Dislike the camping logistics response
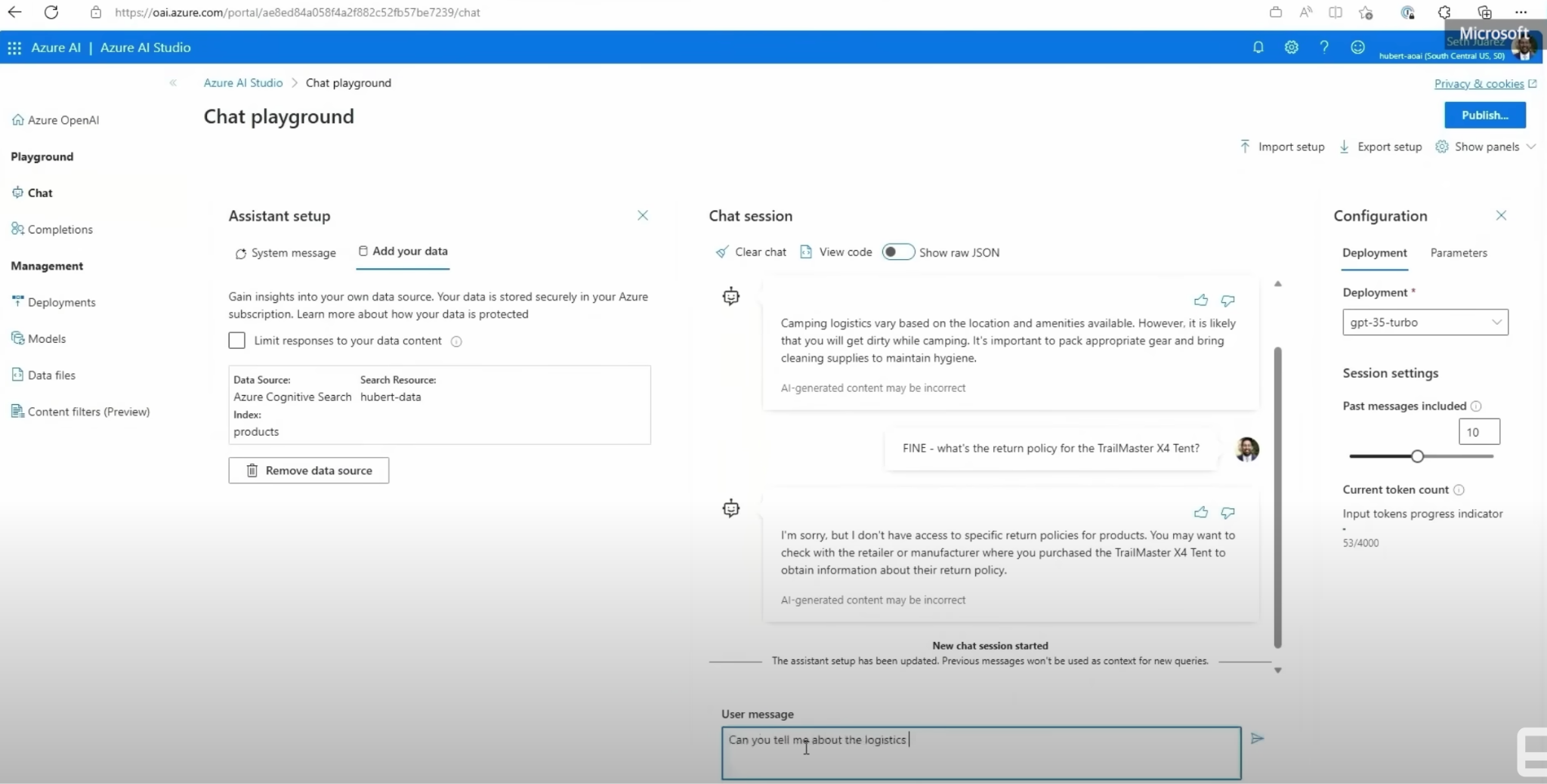Screen dimensions: 1547x784 pos(1227,301)
